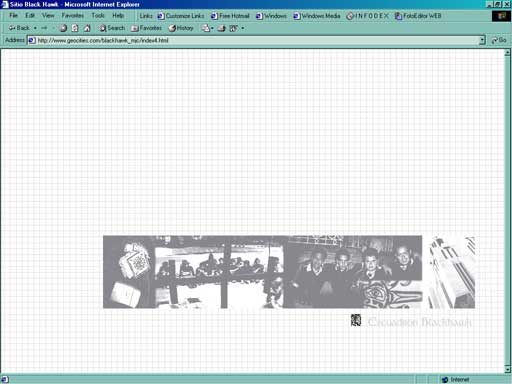Click the Internet Explorer title bar icon
Screen dimensions: 512x384
[x=5, y=4]
